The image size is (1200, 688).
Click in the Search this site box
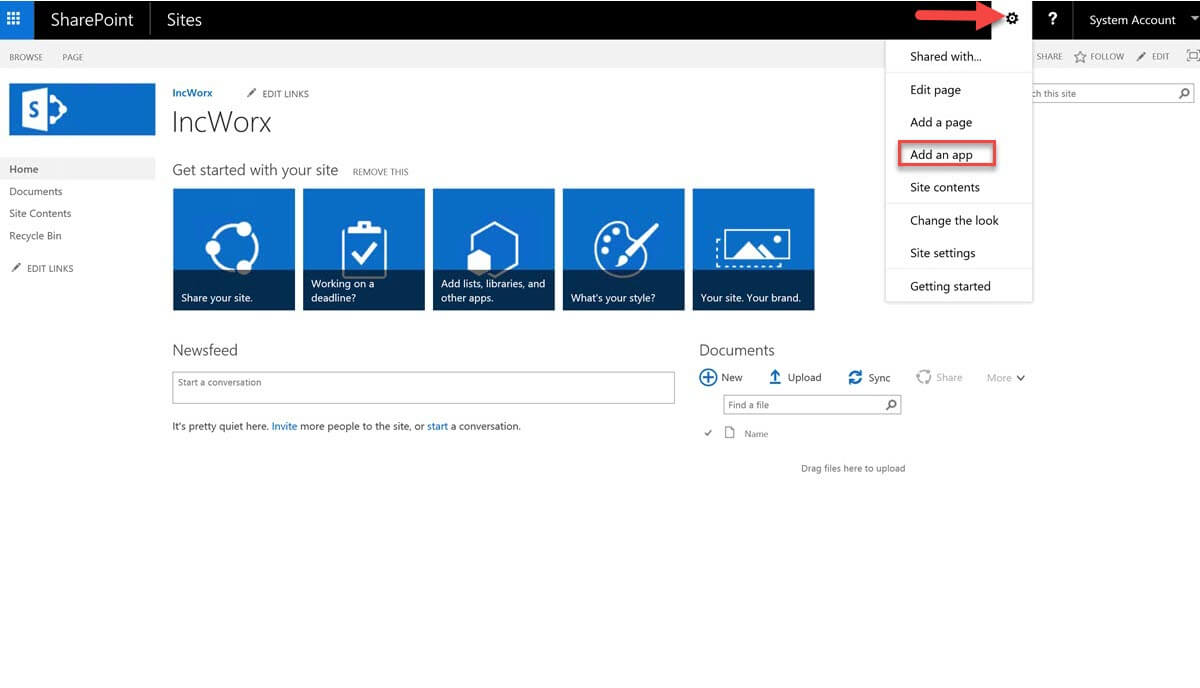pyautogui.click(x=1103, y=94)
